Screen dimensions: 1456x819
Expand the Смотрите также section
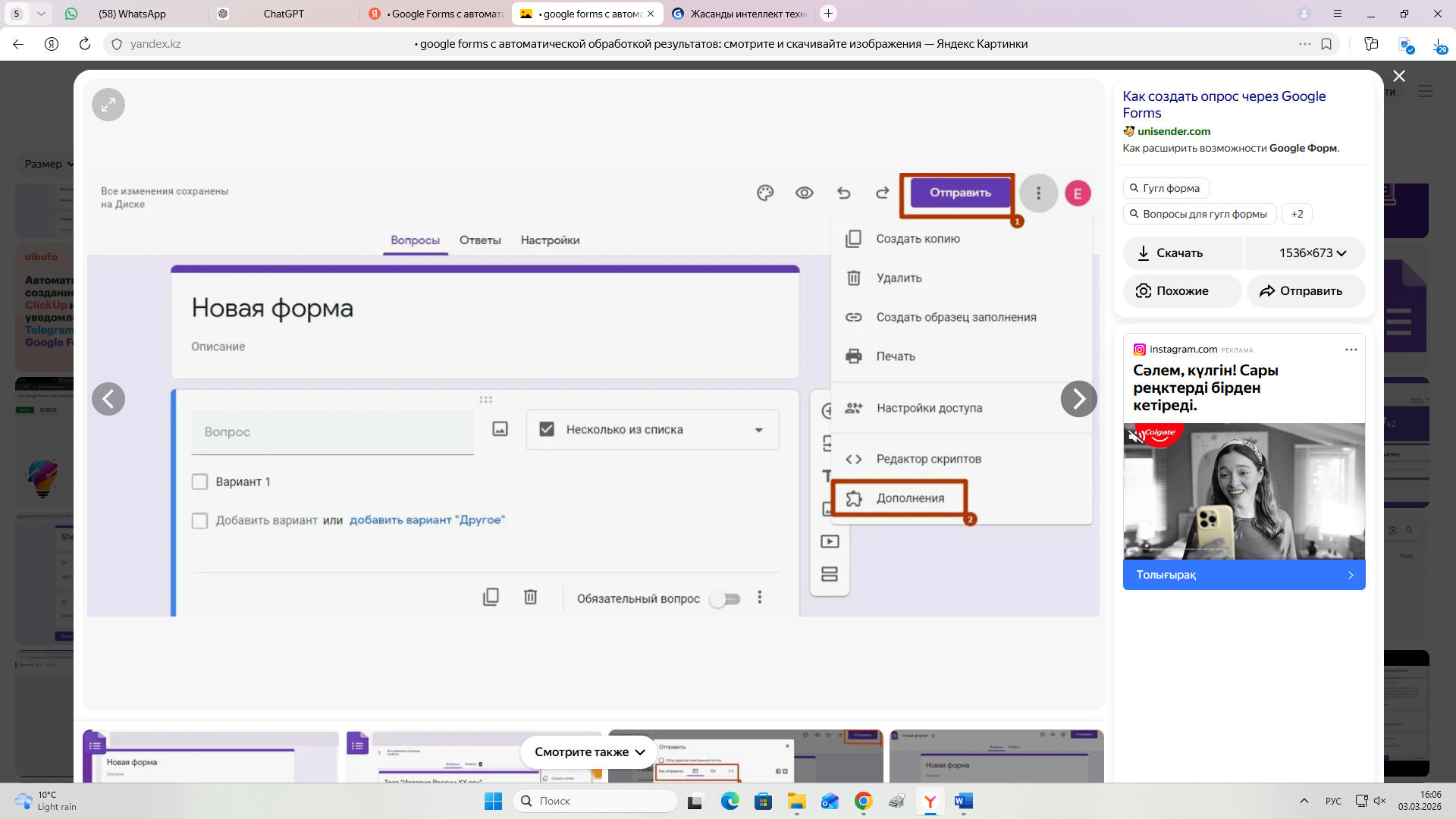[589, 752]
